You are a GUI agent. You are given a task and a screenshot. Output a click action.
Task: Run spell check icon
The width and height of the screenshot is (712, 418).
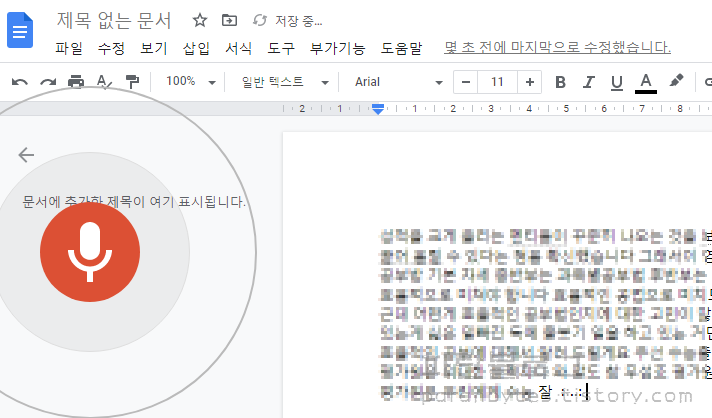[104, 82]
